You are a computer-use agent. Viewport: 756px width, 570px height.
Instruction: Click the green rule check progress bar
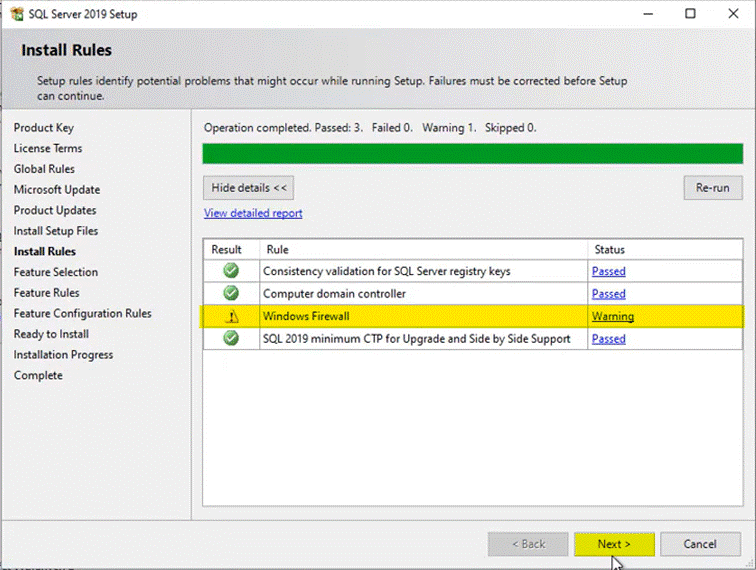click(472, 154)
